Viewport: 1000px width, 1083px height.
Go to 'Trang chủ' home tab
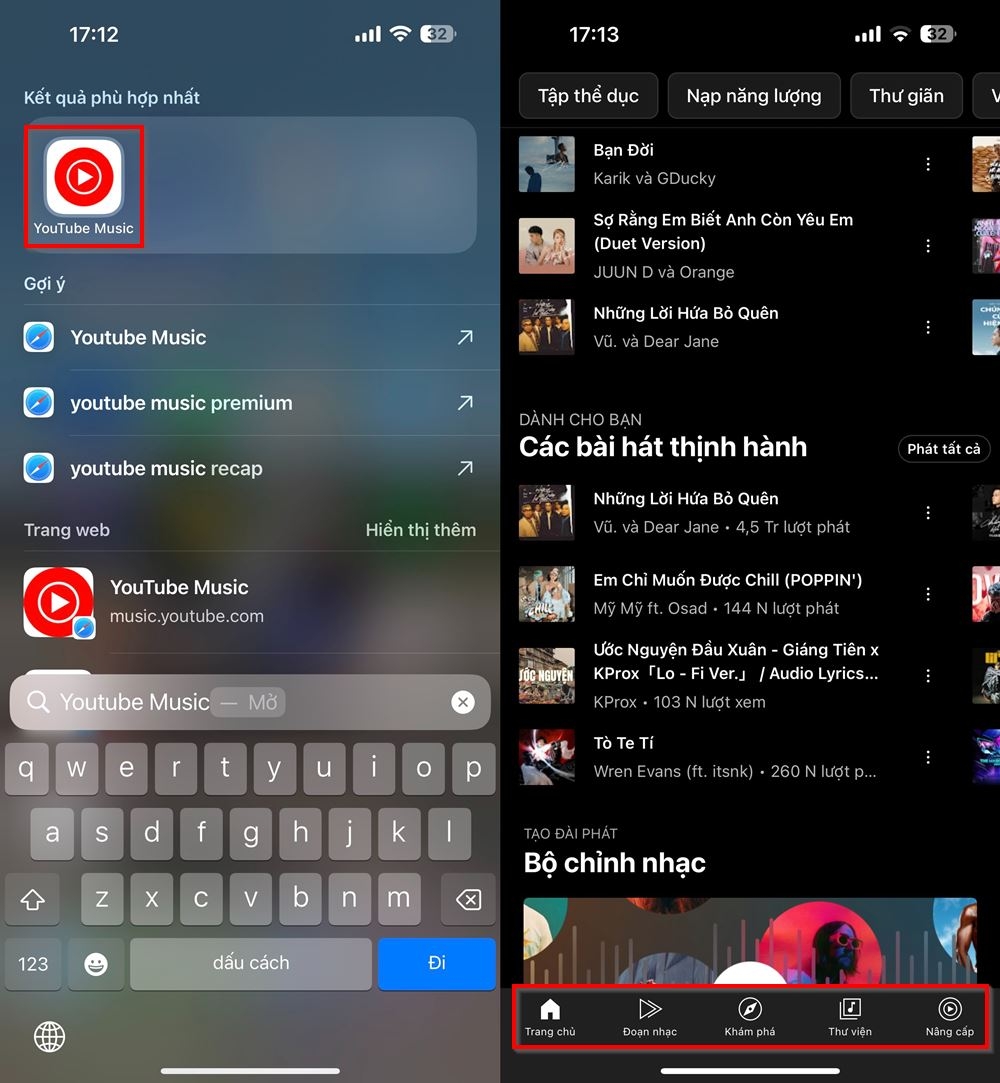[550, 1017]
